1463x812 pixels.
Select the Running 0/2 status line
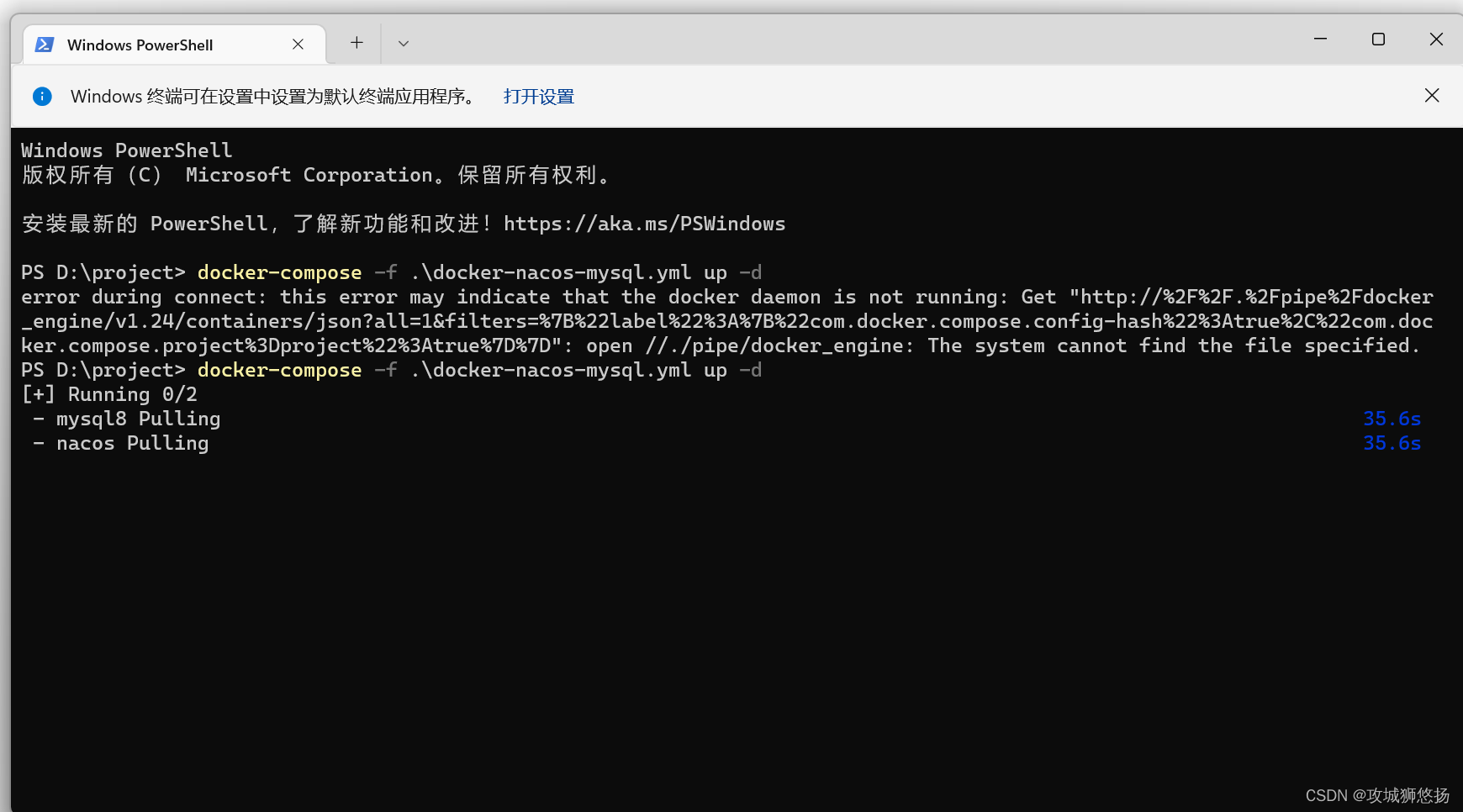coord(108,393)
